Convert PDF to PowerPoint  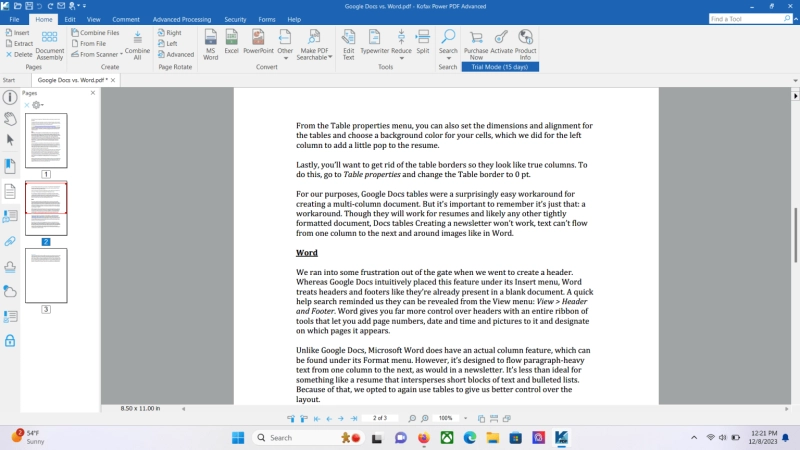click(x=258, y=42)
